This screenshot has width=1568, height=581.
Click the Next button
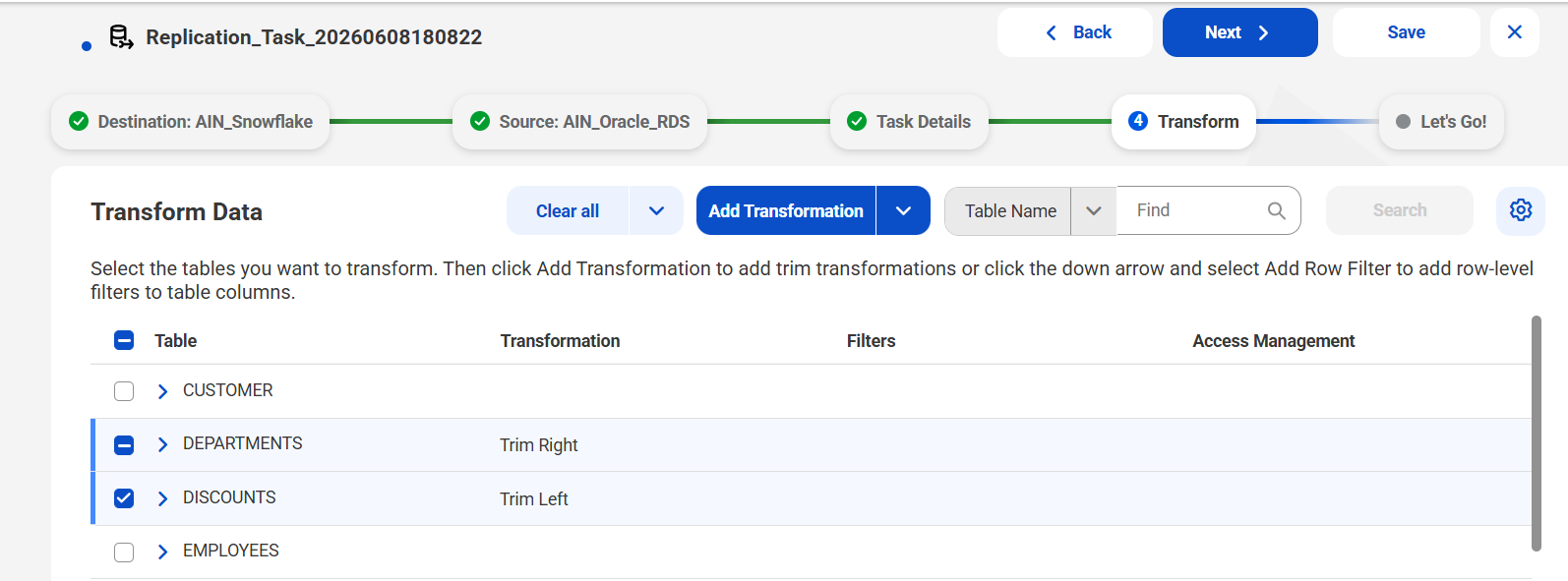coord(1240,32)
